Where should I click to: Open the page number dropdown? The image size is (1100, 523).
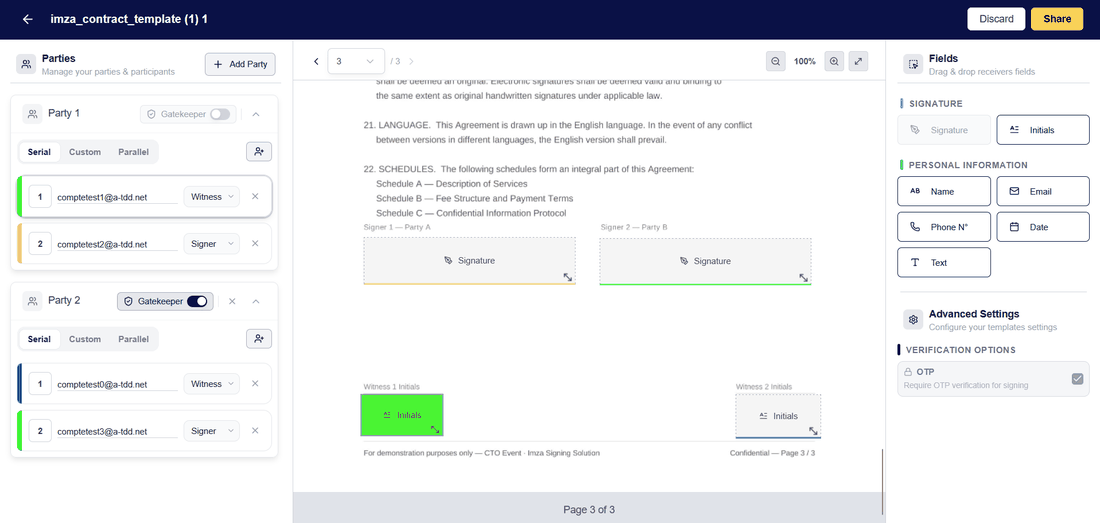point(356,62)
